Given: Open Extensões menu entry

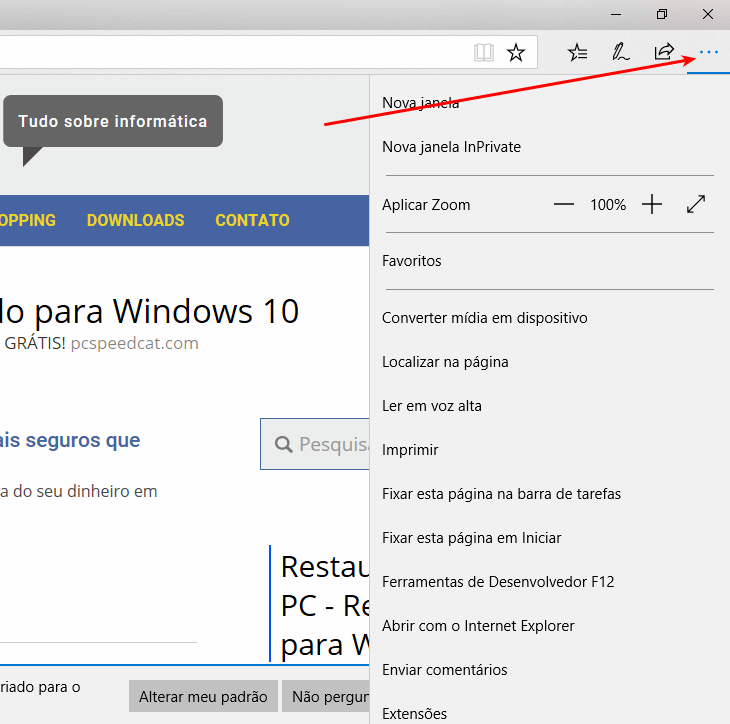Looking at the screenshot, I should (x=414, y=713).
